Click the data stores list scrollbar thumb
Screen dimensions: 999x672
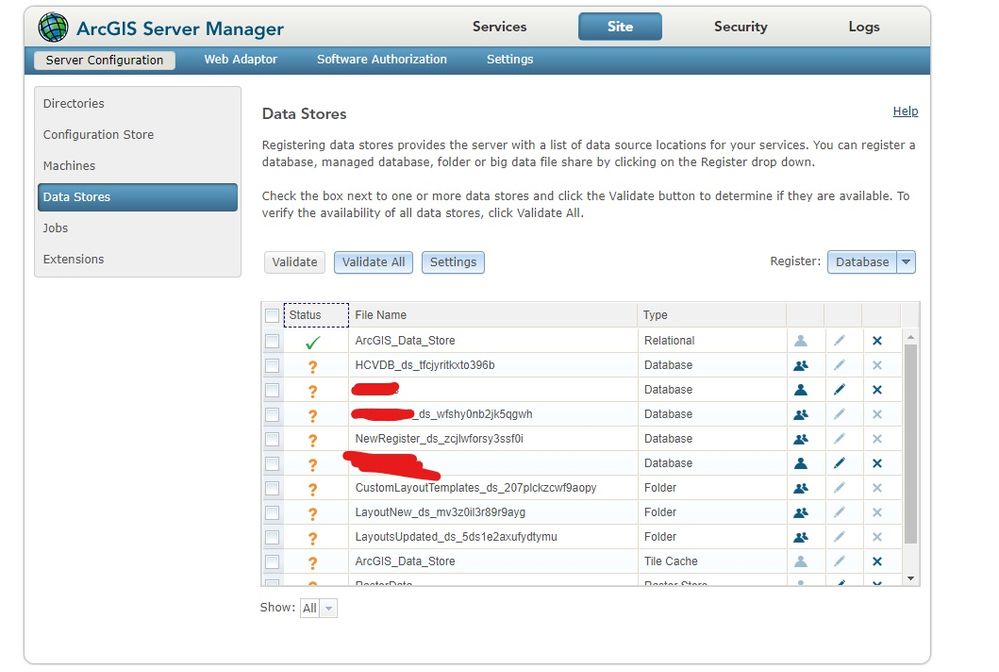[x=910, y=444]
